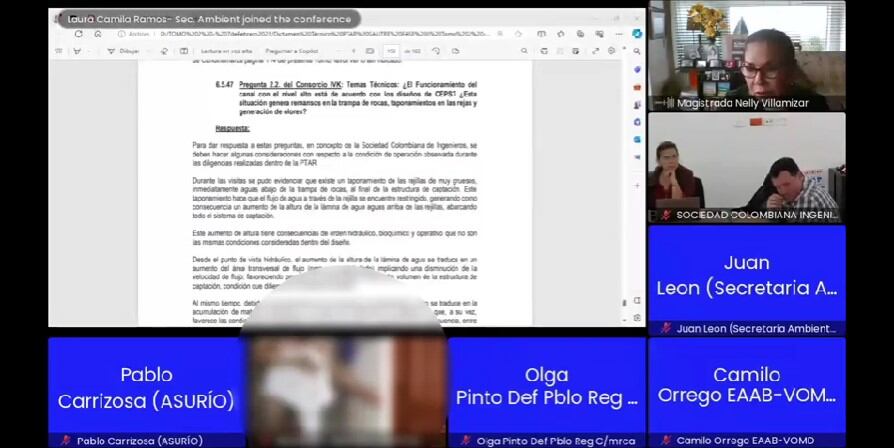Screen dimensions: 894x448
Task: Click the underlined Respuesta: heading in document
Action: click(233, 128)
